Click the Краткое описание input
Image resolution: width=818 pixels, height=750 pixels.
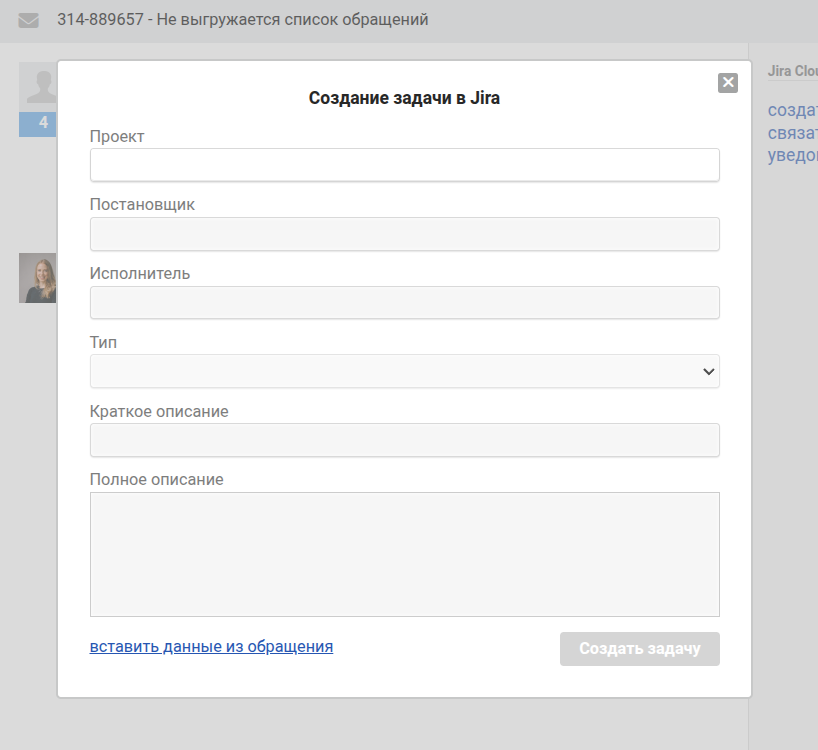[404, 440]
